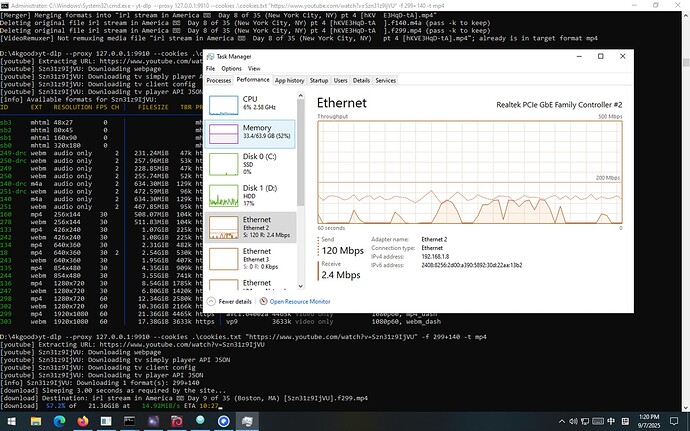Open the Options menu in Task Manager
690x431 pixels.
point(231,69)
